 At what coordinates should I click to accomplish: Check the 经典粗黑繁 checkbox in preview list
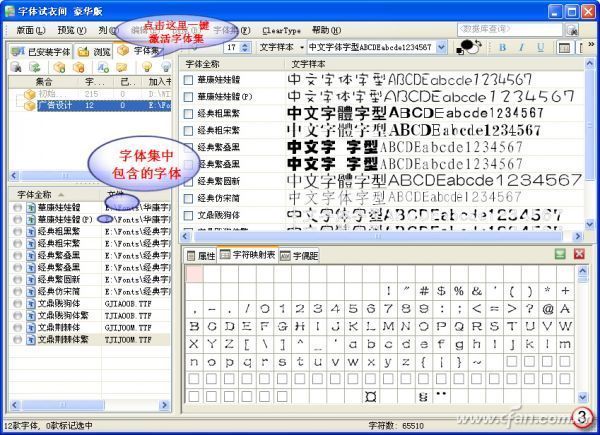188,114
